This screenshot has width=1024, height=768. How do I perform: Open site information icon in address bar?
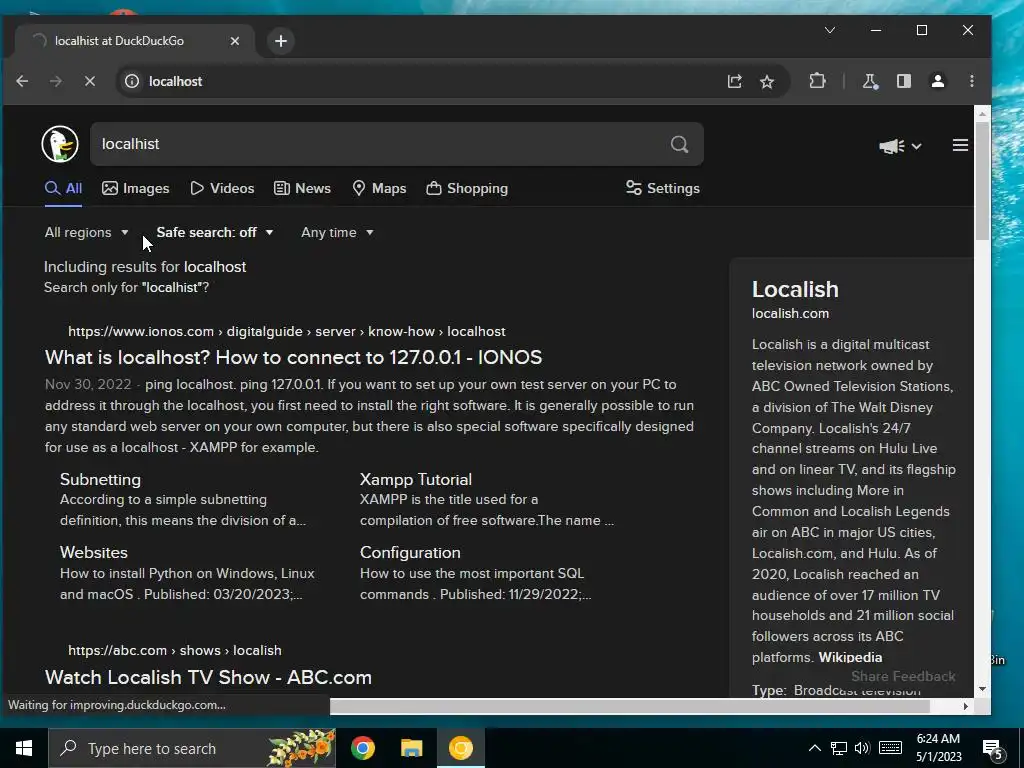coord(132,81)
